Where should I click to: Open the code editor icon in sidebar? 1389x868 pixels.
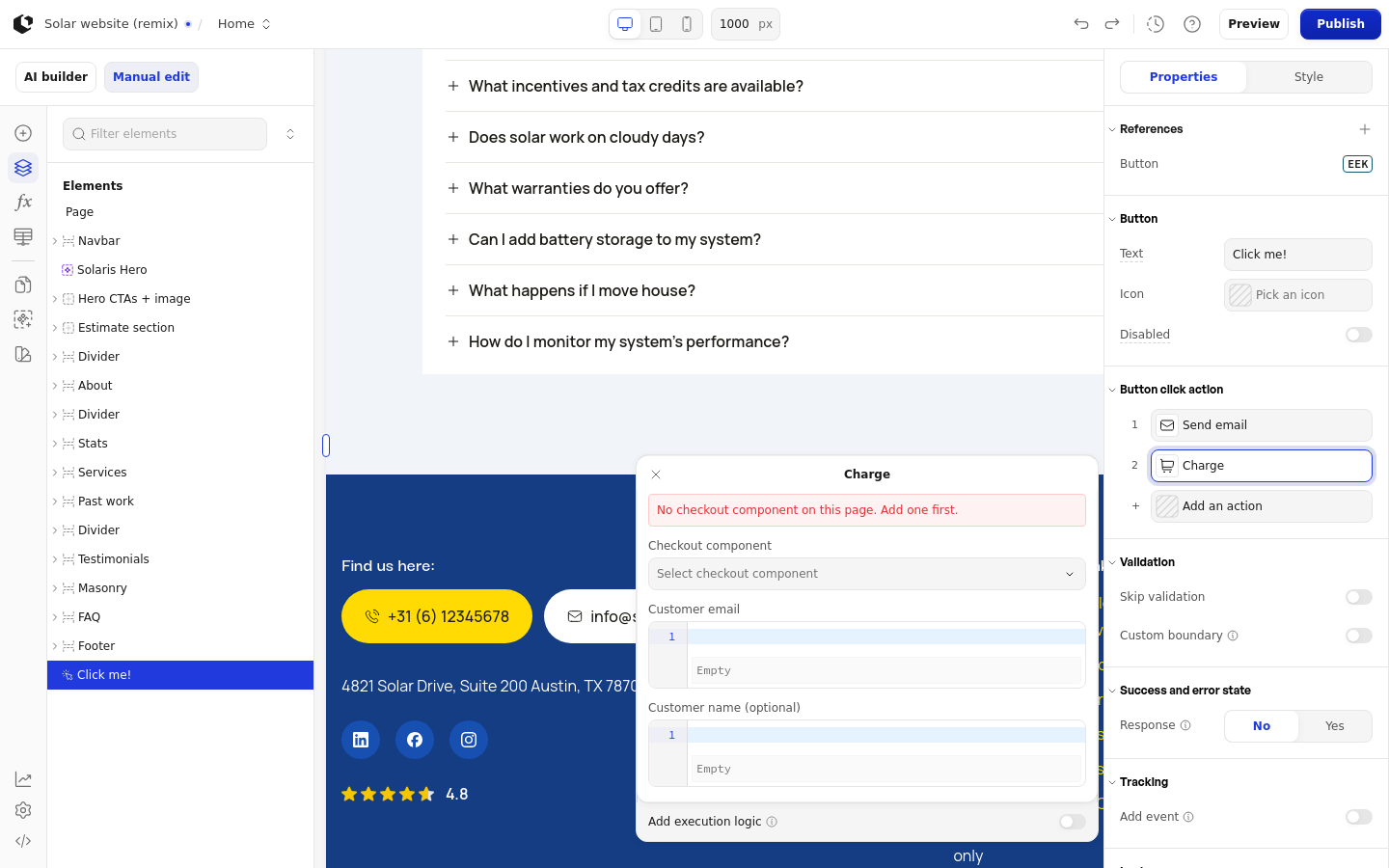(23, 841)
